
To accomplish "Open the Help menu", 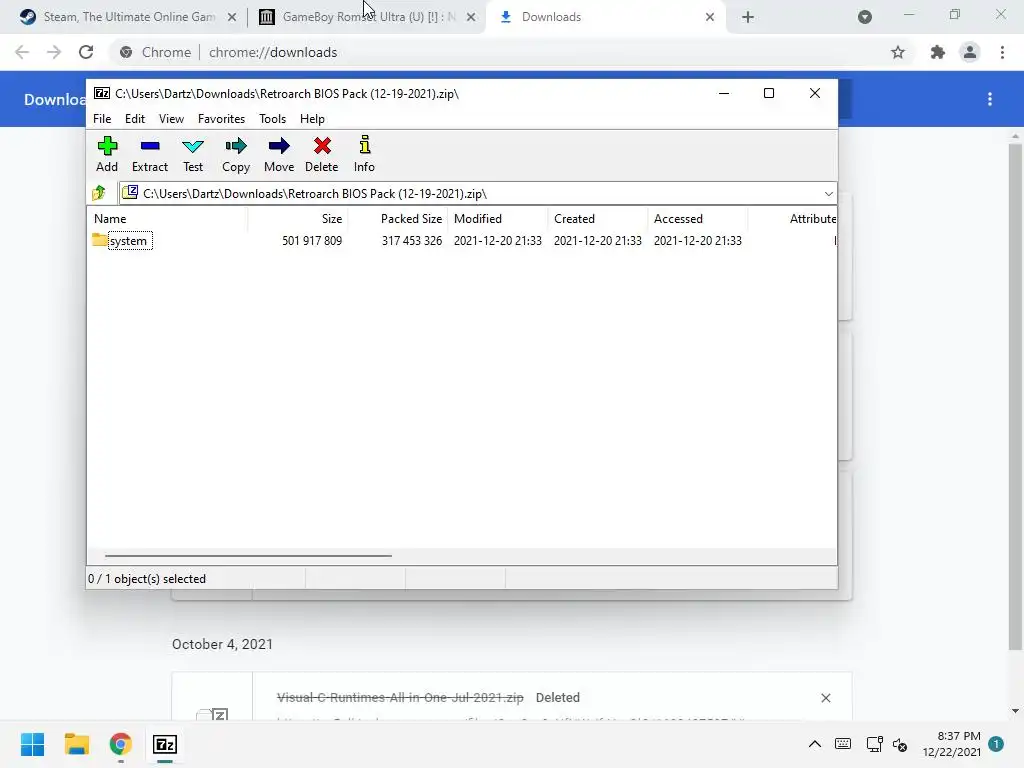I will pos(312,119).
